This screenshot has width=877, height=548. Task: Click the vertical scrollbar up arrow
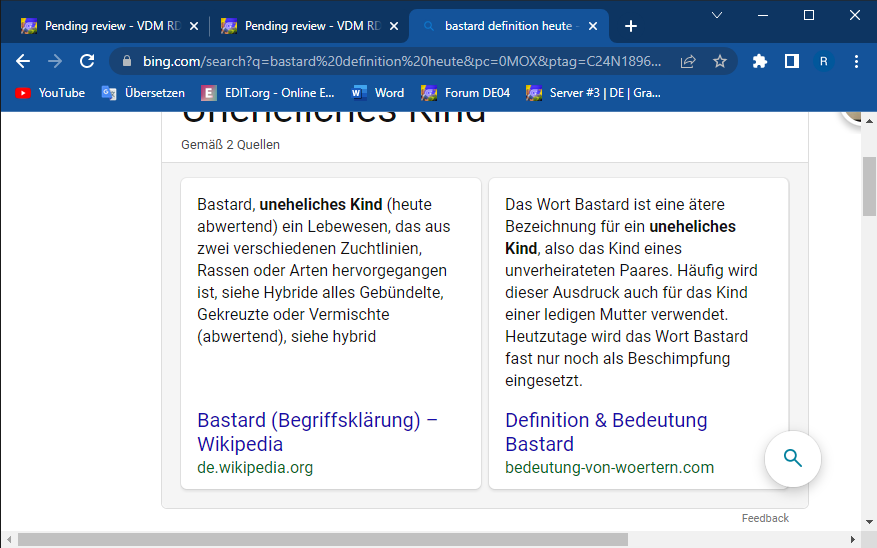[869, 120]
